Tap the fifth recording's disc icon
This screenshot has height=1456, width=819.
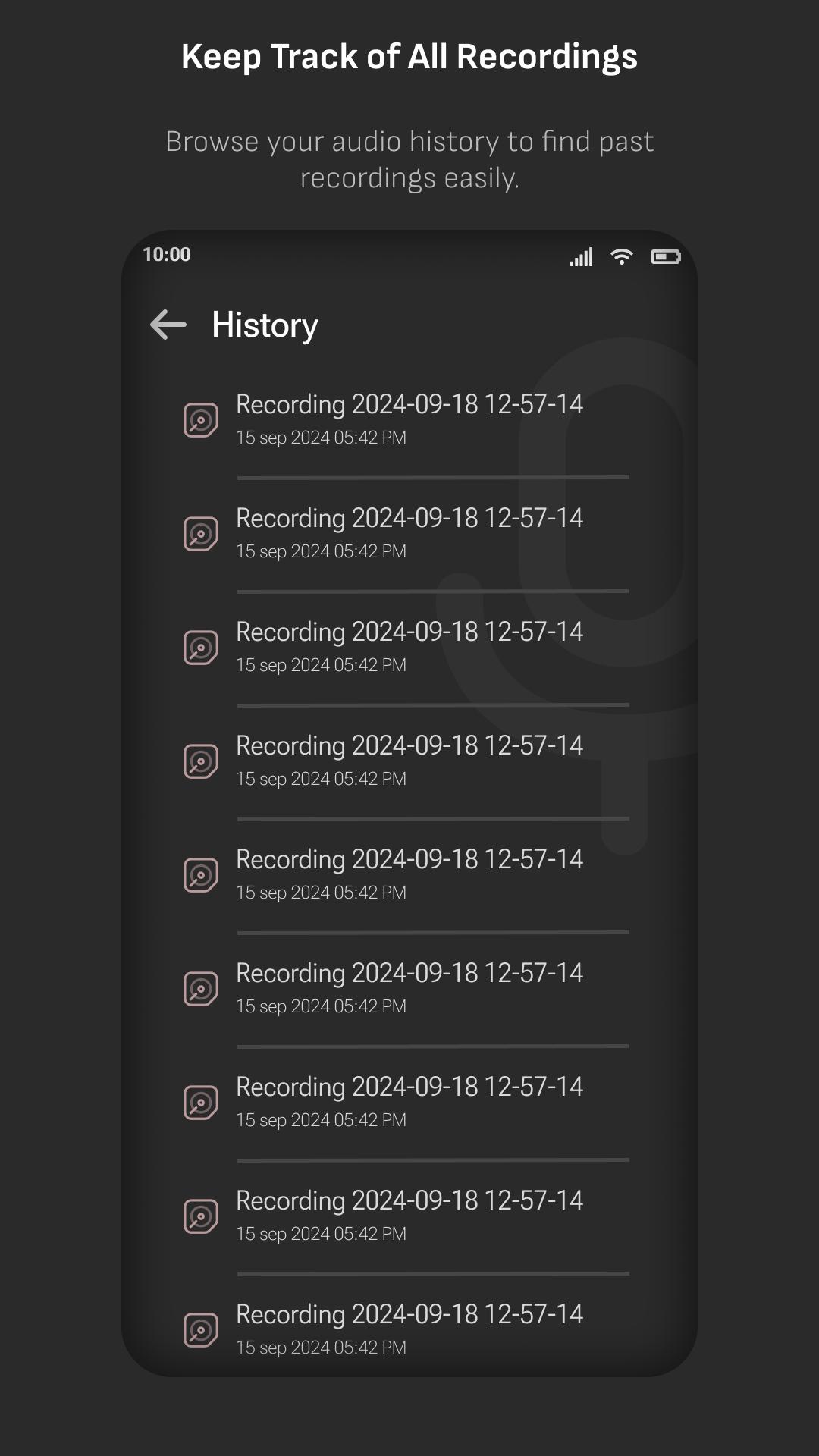coord(201,875)
